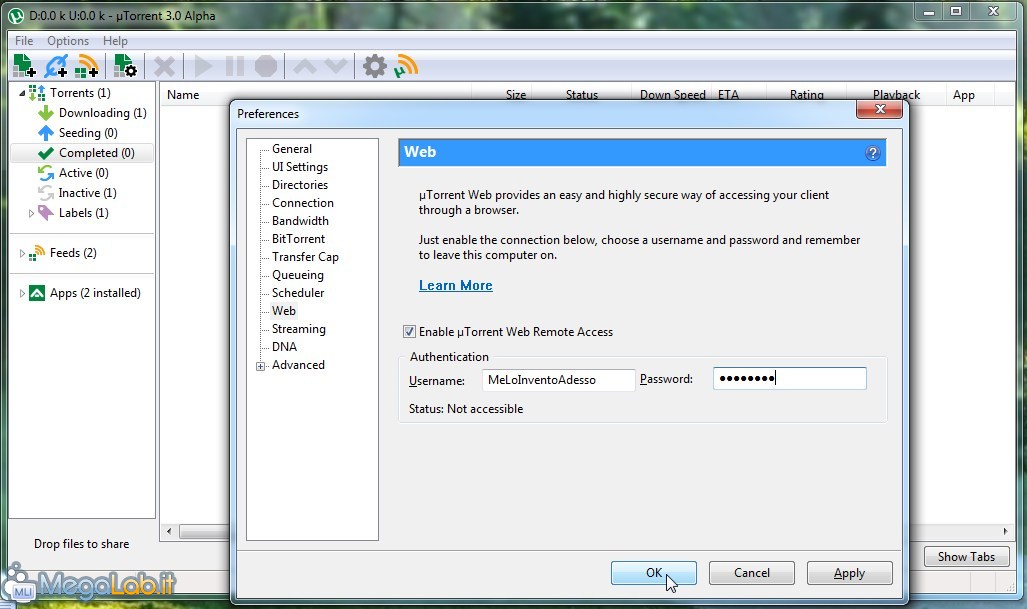The height and width of the screenshot is (609, 1027).
Task: Open the File menu
Action: (x=24, y=41)
